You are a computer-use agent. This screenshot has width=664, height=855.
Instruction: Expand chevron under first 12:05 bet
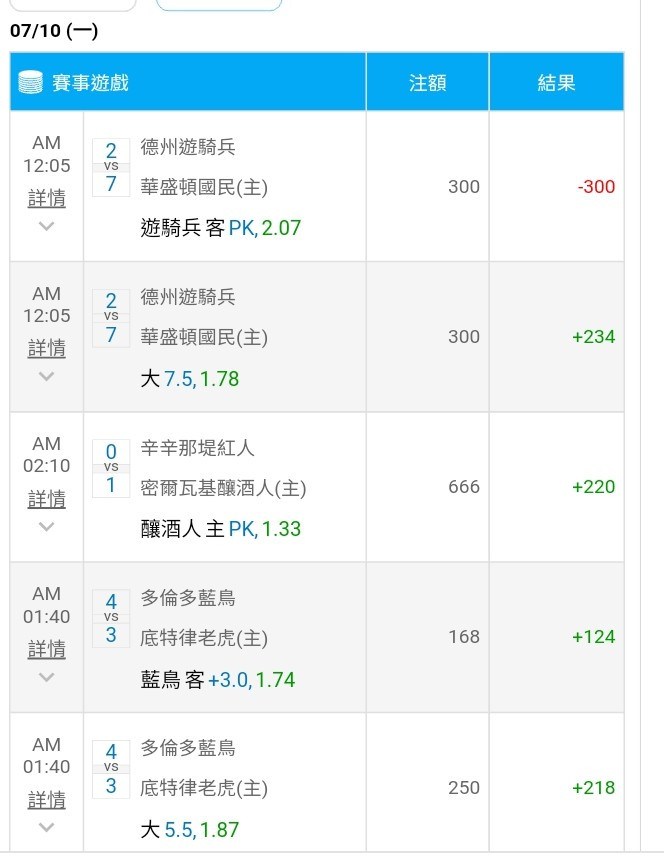46,226
